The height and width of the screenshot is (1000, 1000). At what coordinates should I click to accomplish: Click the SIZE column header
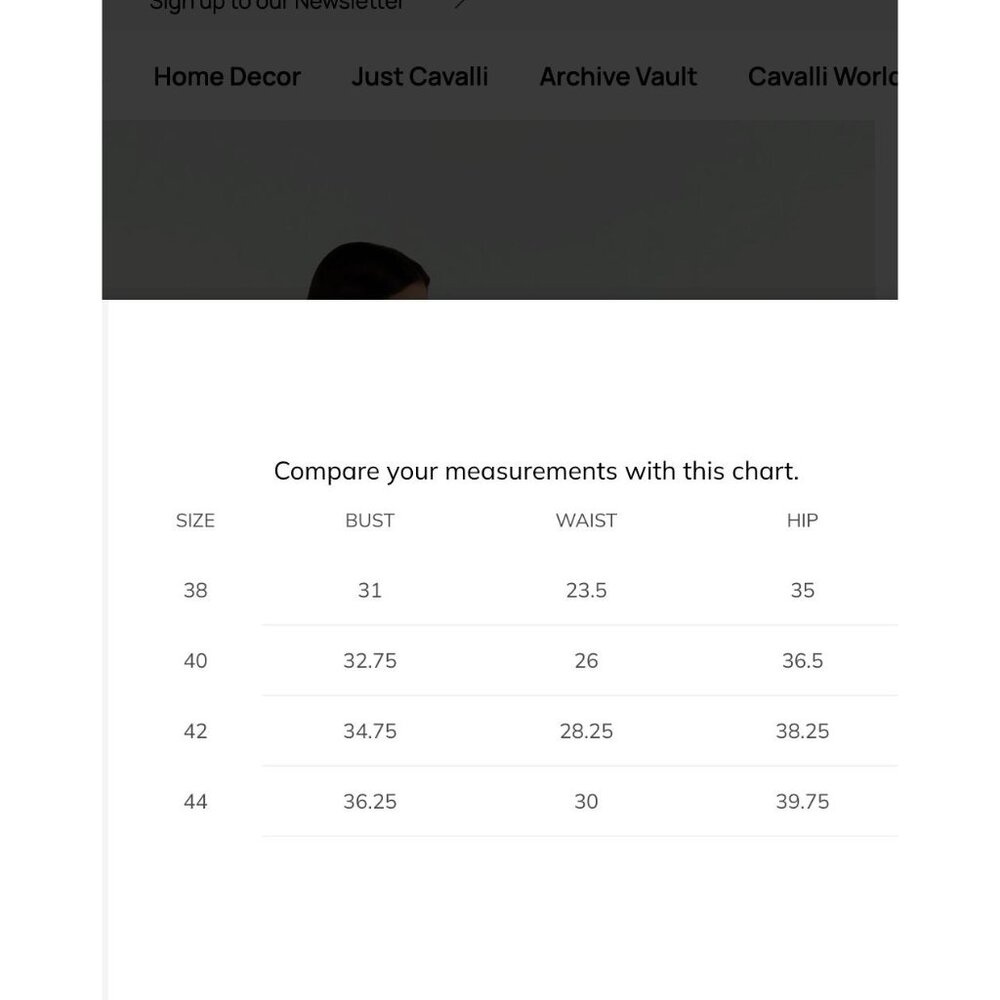(196, 520)
